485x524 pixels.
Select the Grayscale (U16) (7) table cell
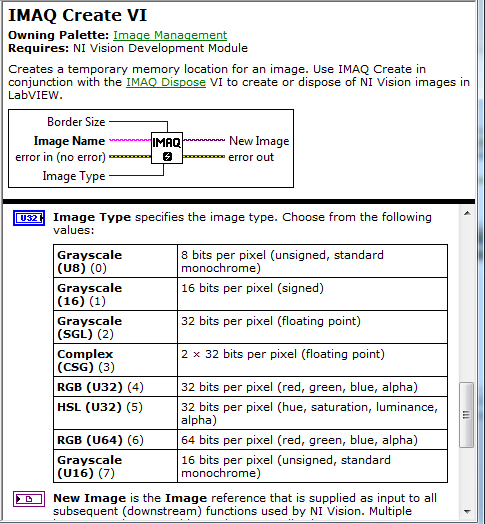(115, 466)
